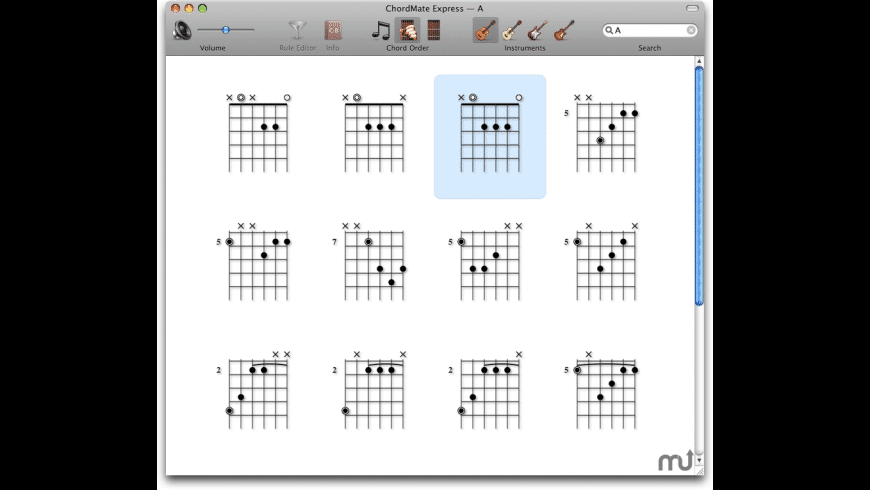Select the fret 5 full barre chord diagram

click(601, 390)
